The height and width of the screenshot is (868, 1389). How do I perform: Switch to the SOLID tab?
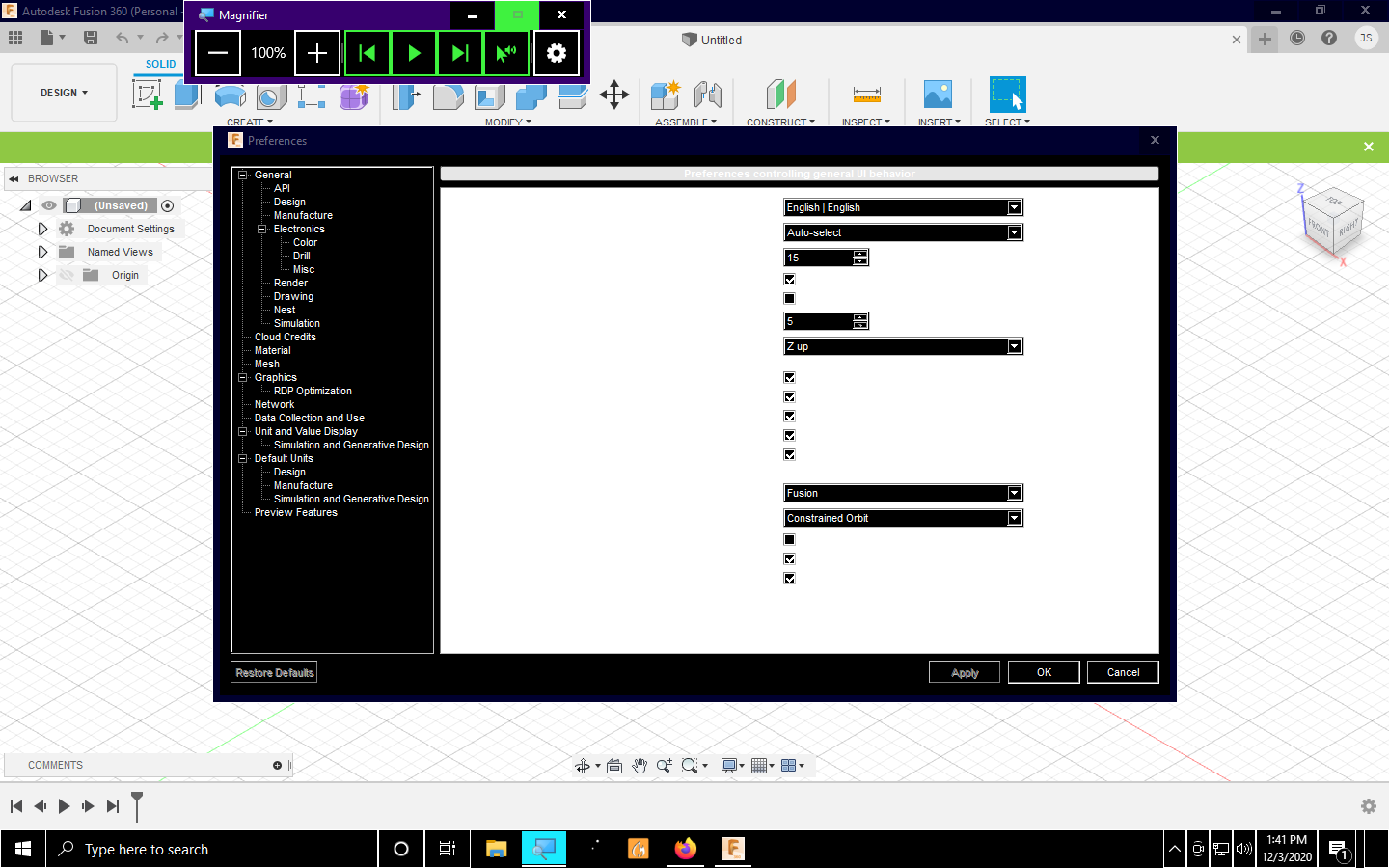click(160, 63)
